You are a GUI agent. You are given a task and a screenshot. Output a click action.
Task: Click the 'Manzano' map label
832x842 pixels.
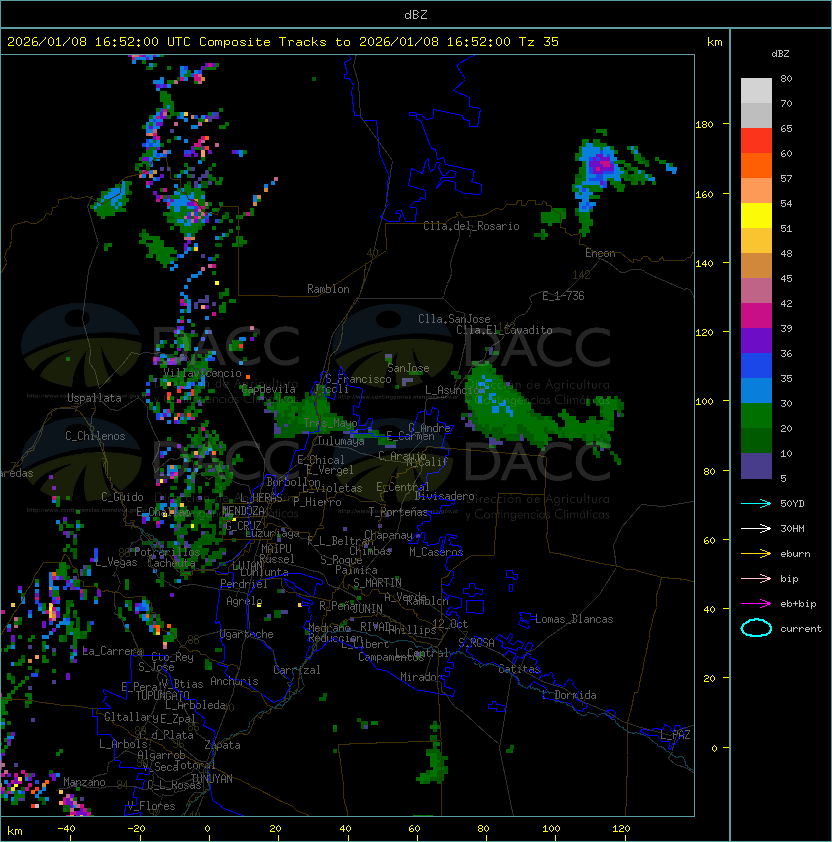pos(84,782)
